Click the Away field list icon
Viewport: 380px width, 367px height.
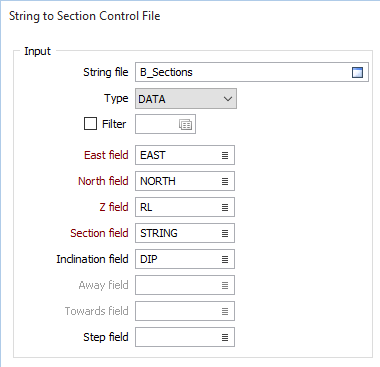coord(225,285)
